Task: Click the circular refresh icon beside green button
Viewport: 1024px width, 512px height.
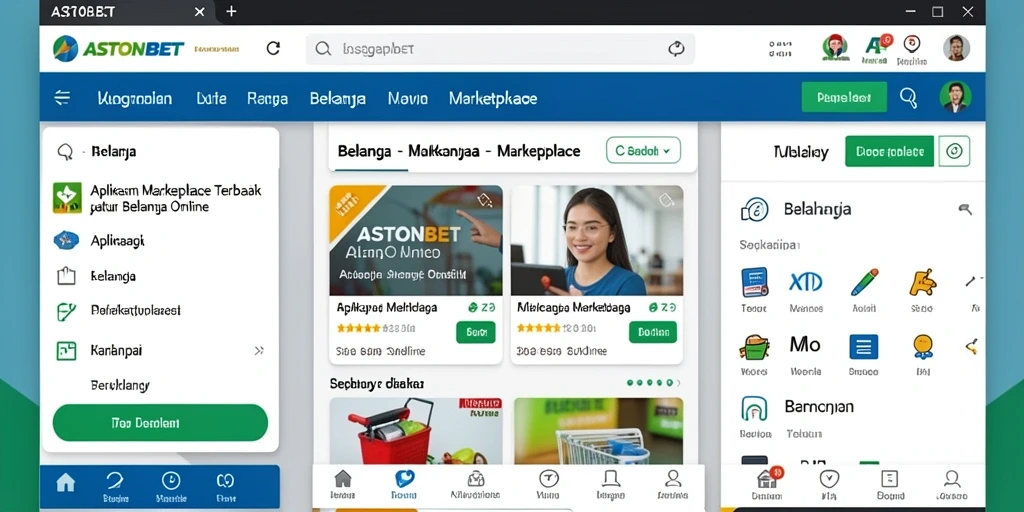Action: [x=954, y=152]
